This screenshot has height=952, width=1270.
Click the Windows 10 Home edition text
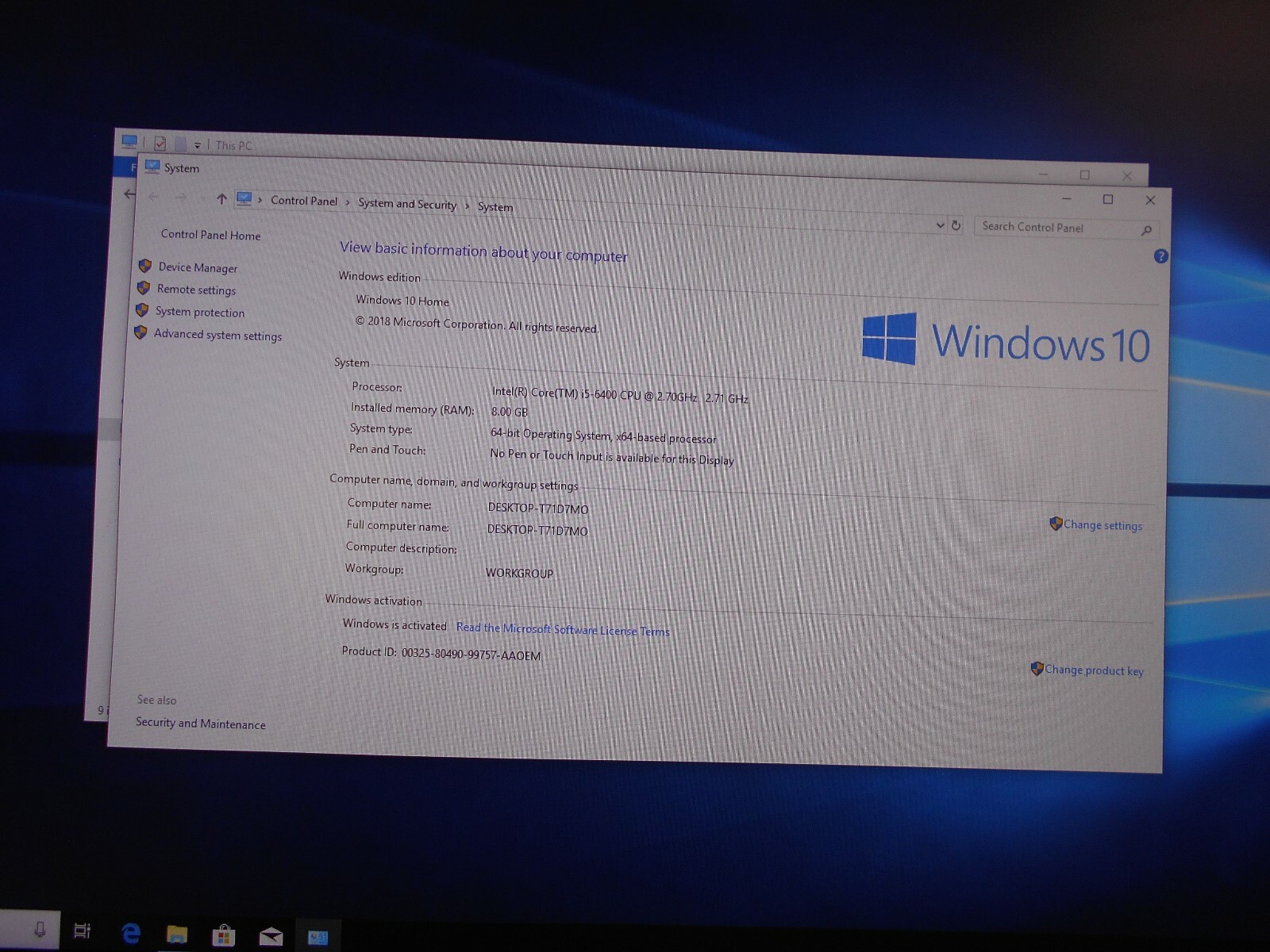402,301
